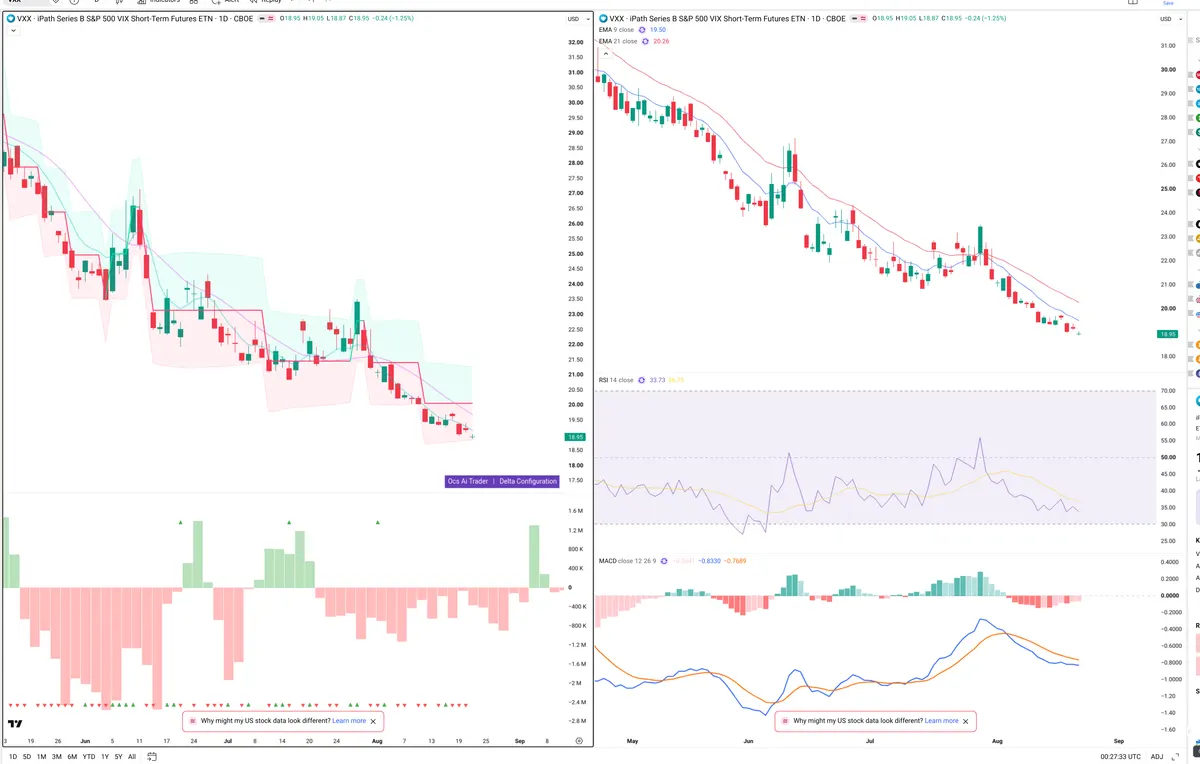Open go-to-date calendar icon
The height and width of the screenshot is (764, 1200).
[150, 756]
